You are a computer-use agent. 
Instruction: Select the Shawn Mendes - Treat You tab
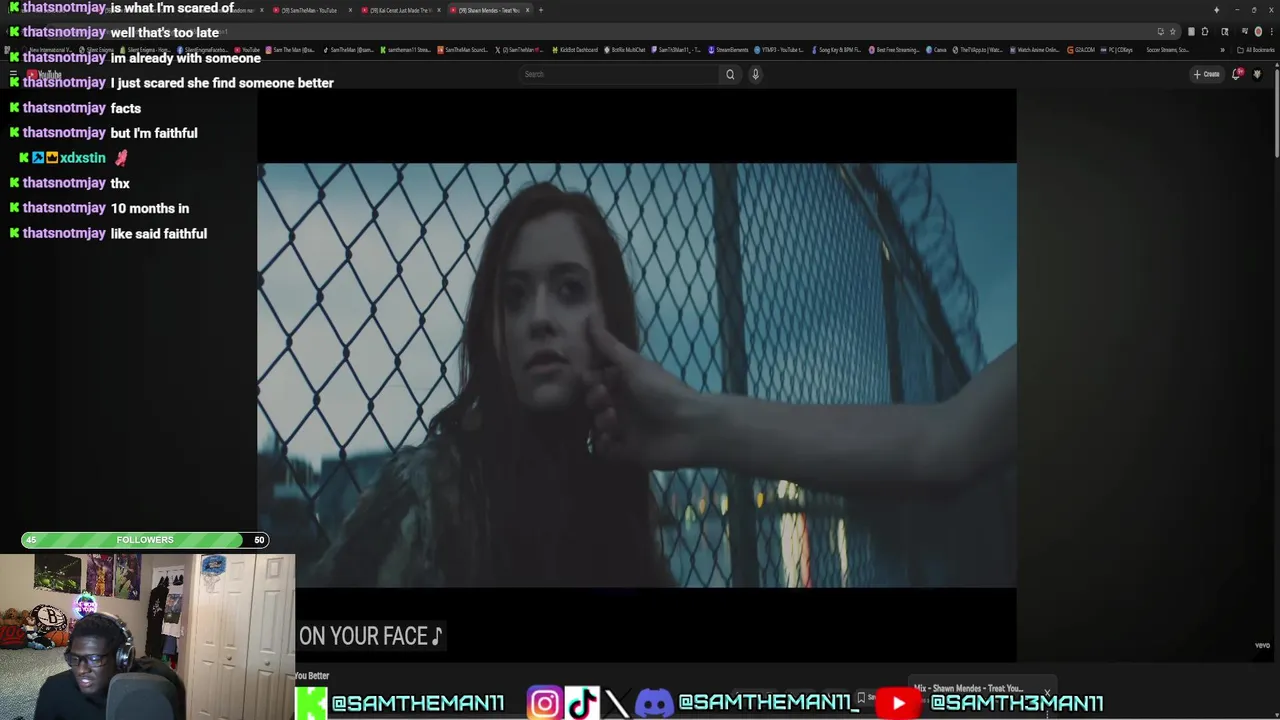click(x=488, y=10)
